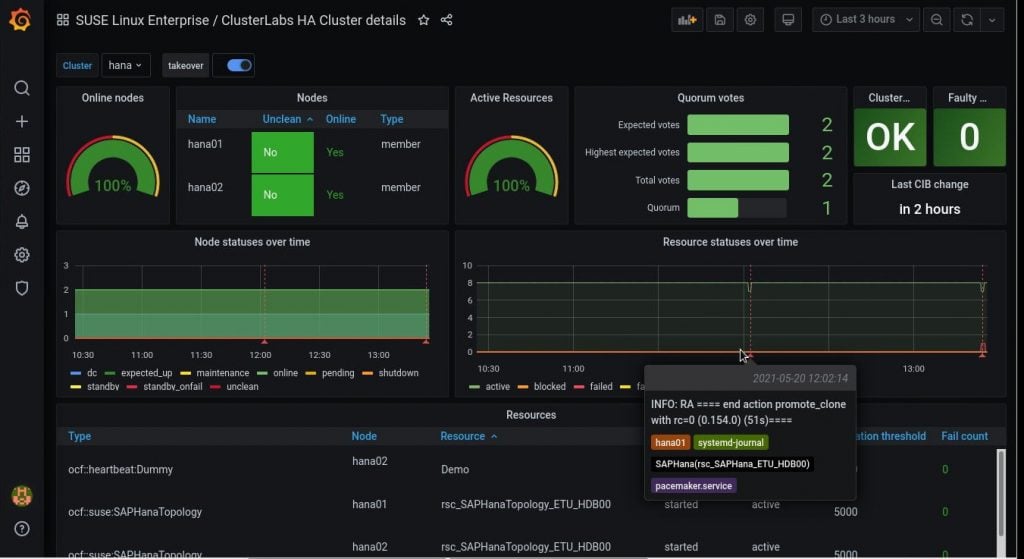Open the Grafana home logo
The width and height of the screenshot is (1024, 559).
20,20
